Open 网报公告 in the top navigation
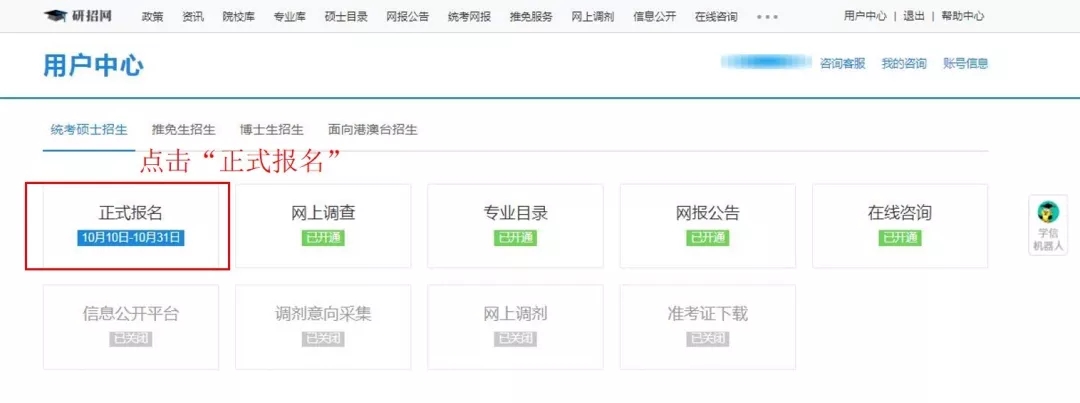The width and height of the screenshot is (1080, 403). tap(408, 17)
